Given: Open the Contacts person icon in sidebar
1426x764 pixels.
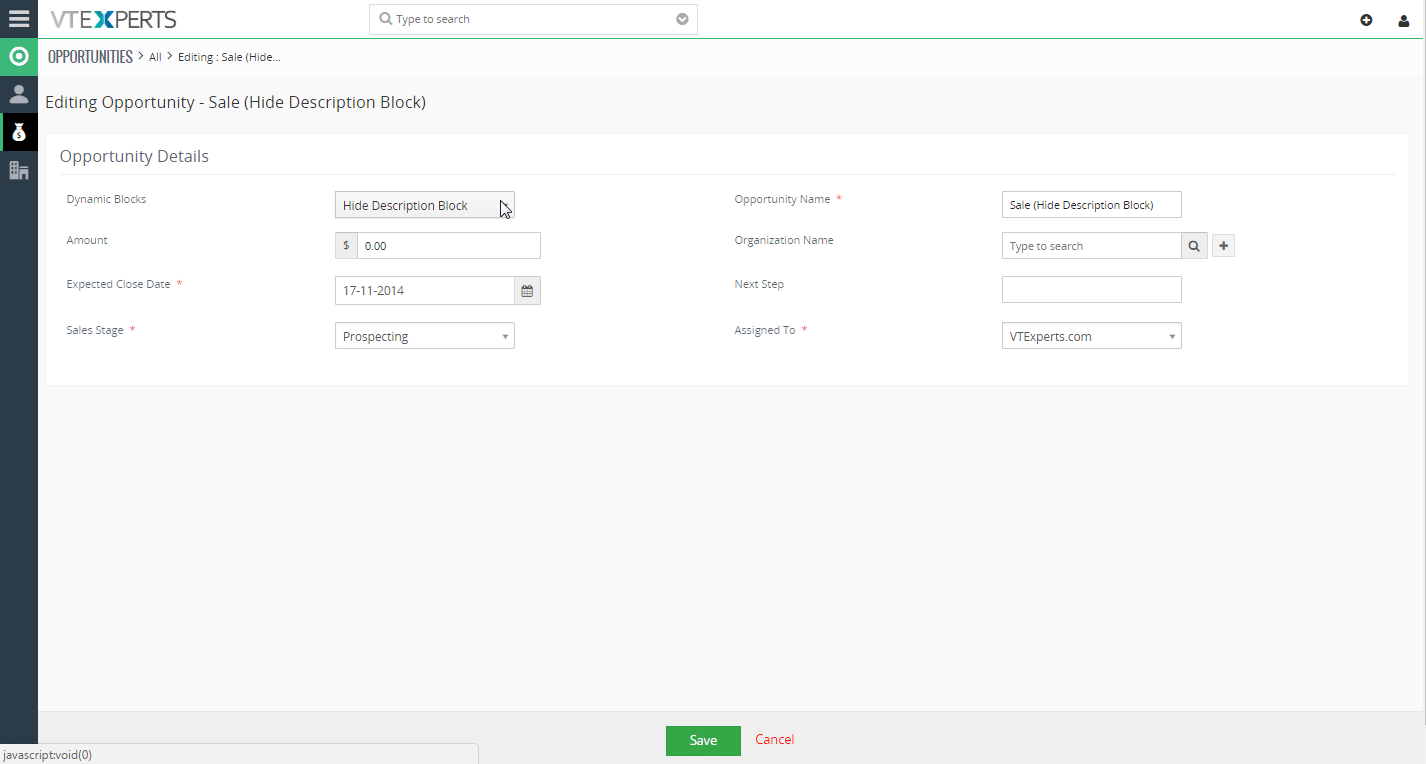Looking at the screenshot, I should [19, 95].
